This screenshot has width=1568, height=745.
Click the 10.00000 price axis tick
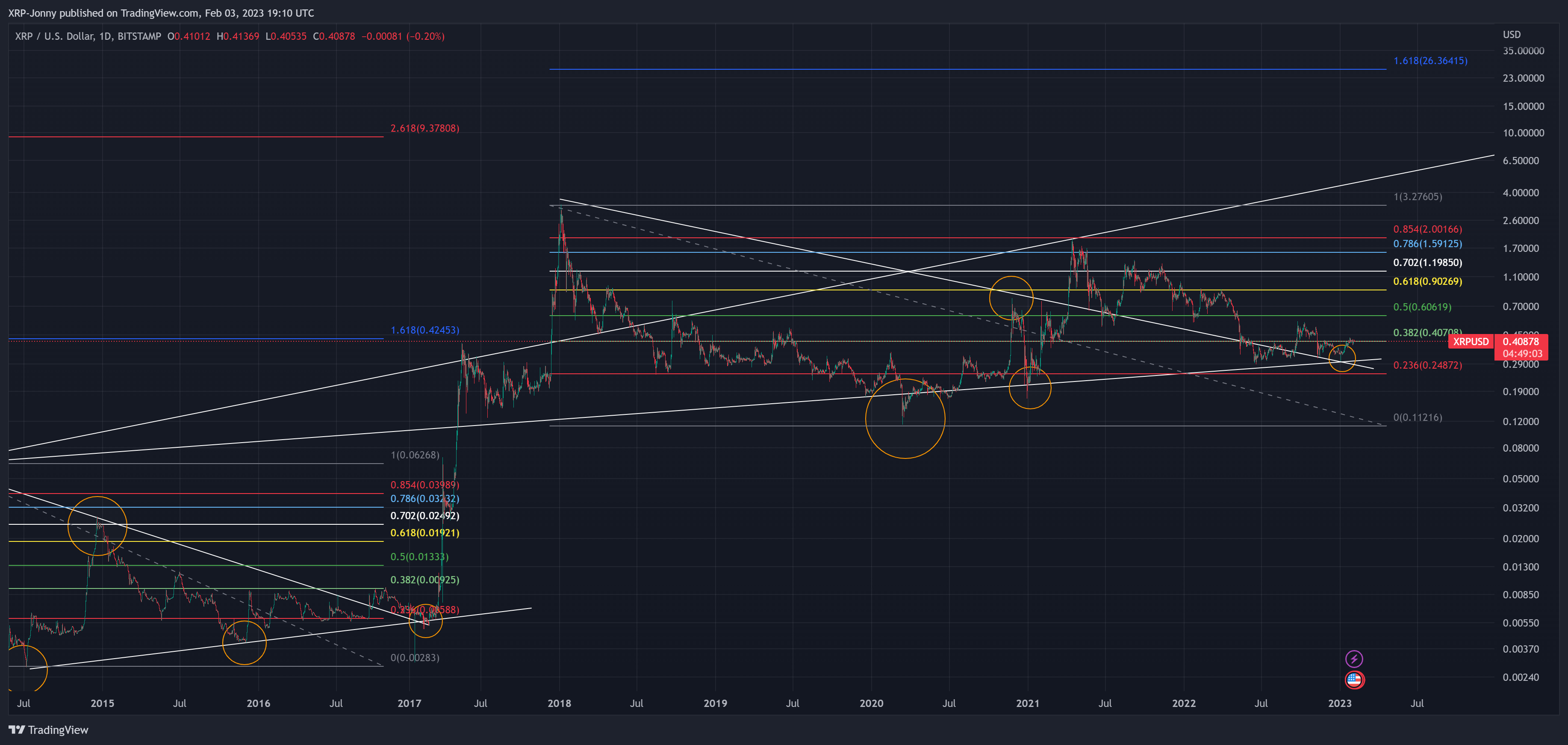pos(1523,133)
